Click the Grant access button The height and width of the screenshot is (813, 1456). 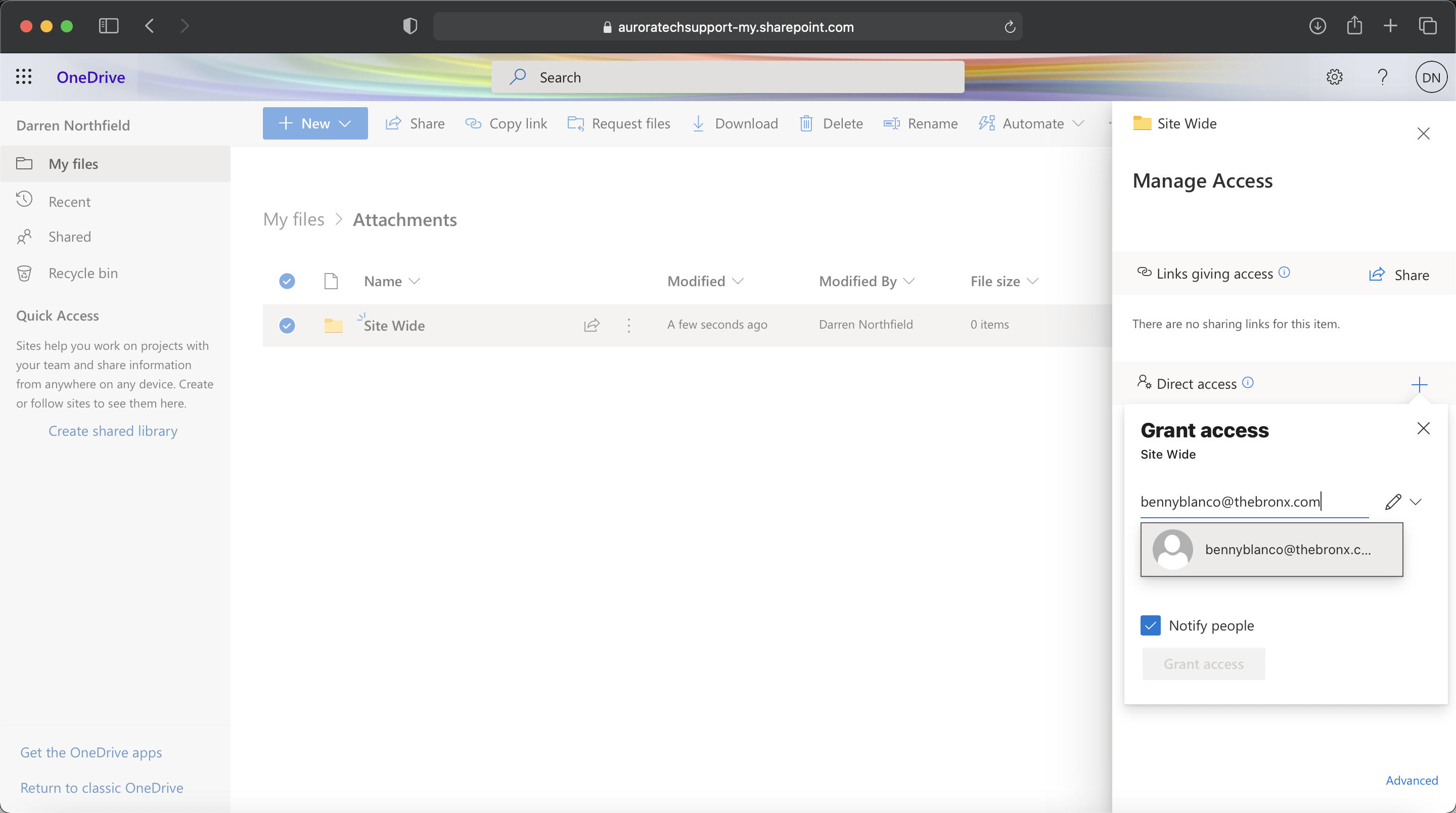pos(1203,663)
